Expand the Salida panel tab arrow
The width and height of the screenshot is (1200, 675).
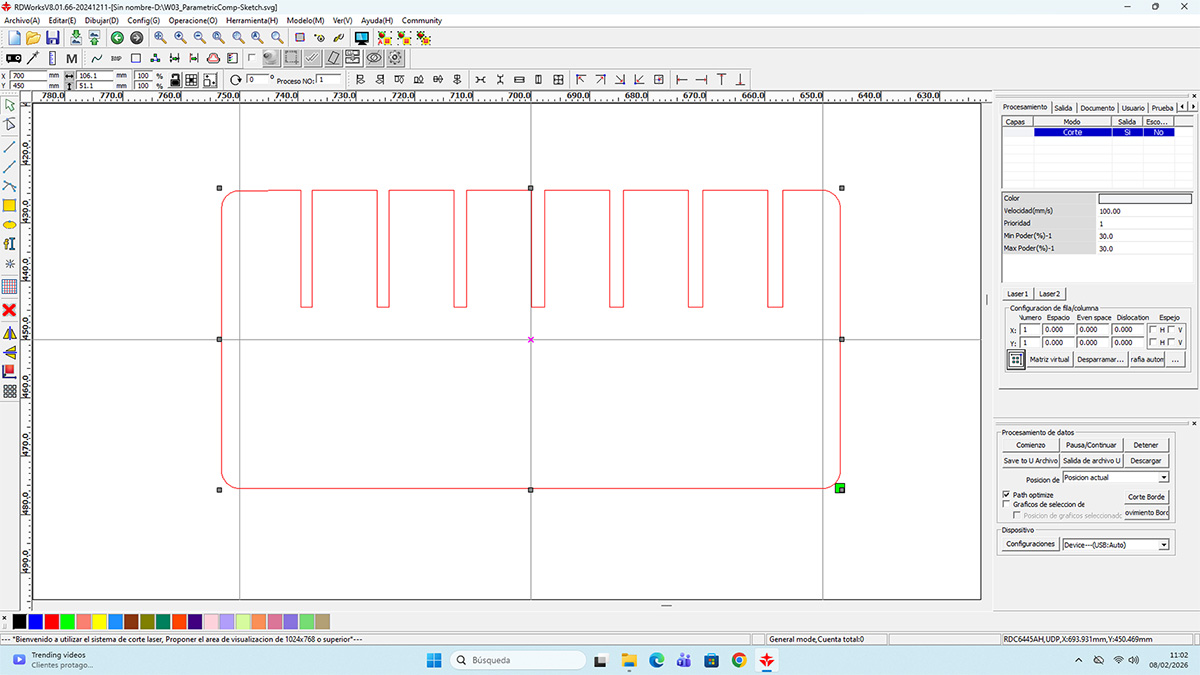coord(1193,107)
